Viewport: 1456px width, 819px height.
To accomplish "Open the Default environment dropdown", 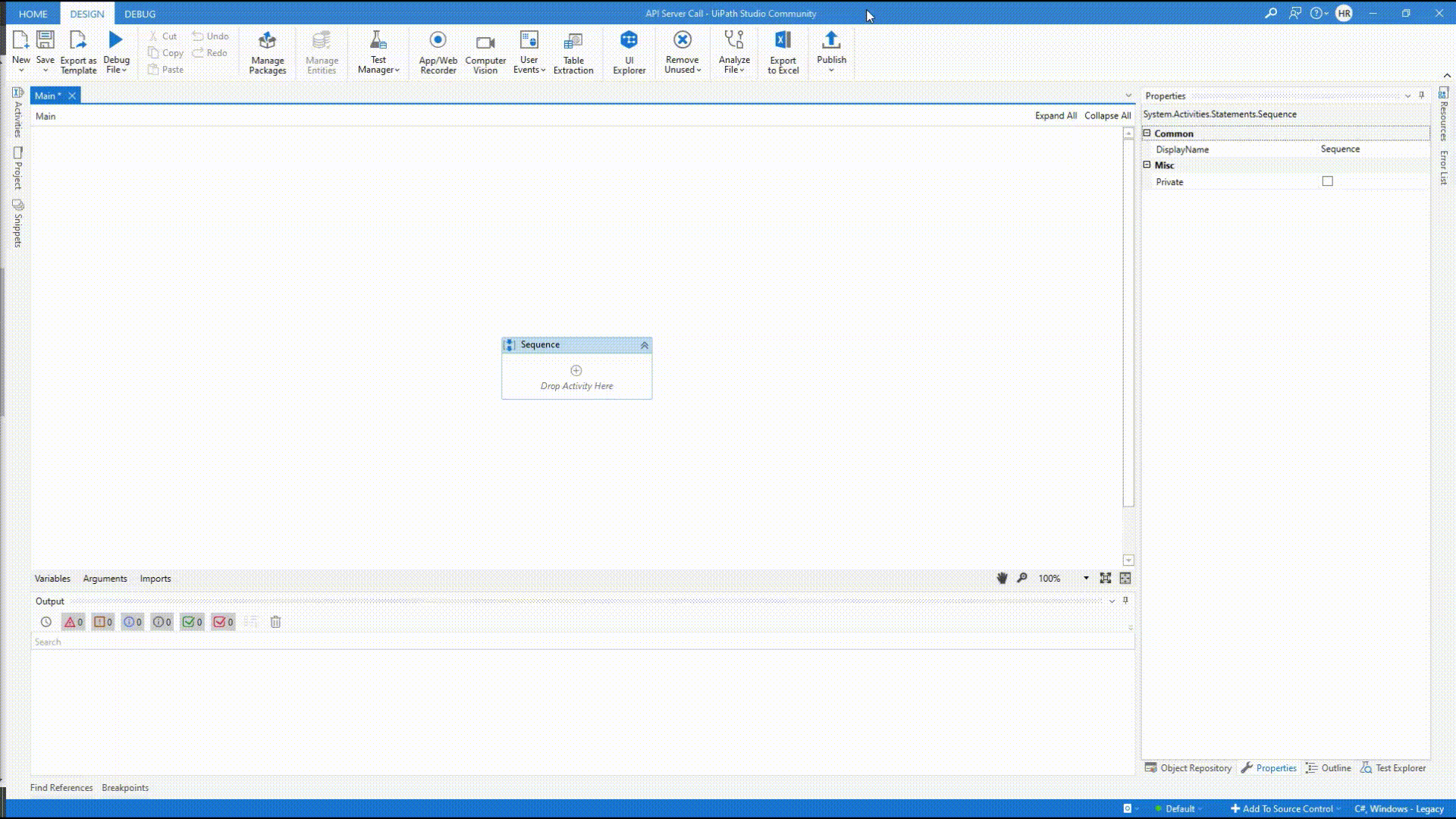I will (x=1179, y=808).
